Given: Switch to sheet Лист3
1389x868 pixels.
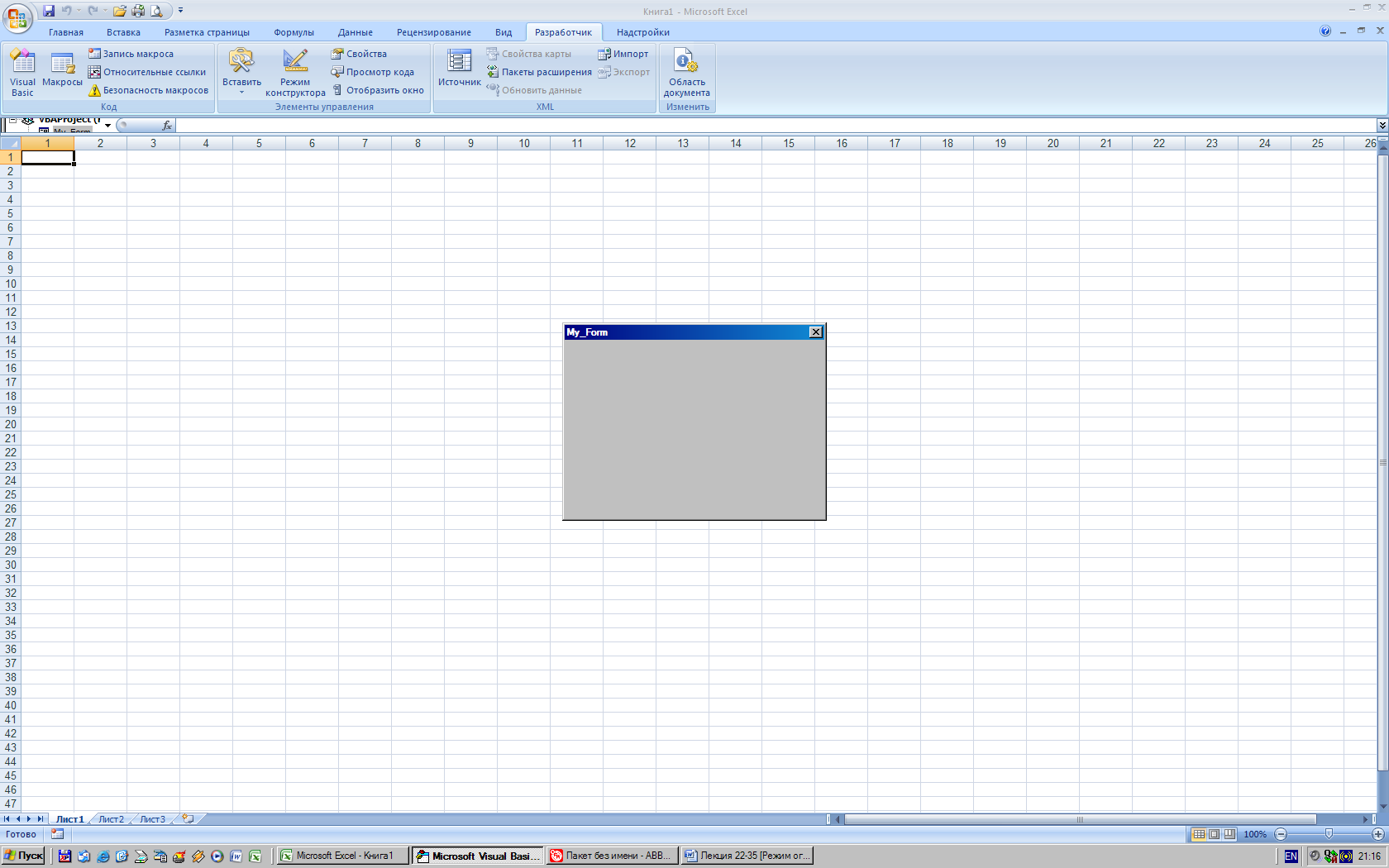Looking at the screenshot, I should 152,819.
